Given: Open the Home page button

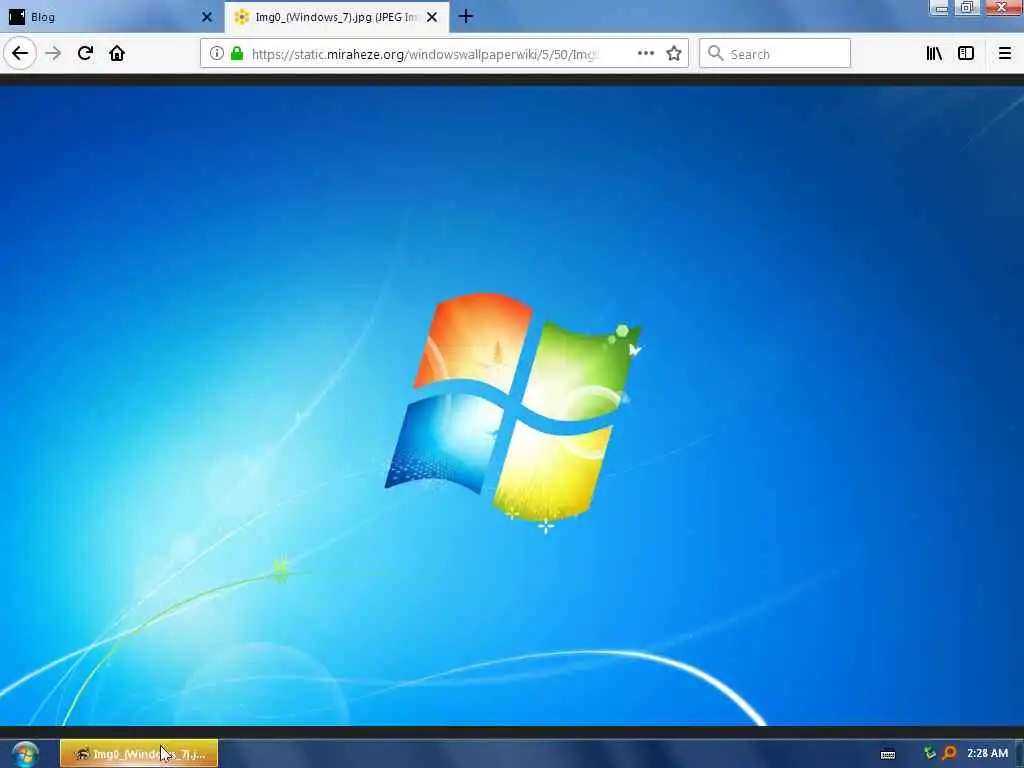Looking at the screenshot, I should click(117, 53).
